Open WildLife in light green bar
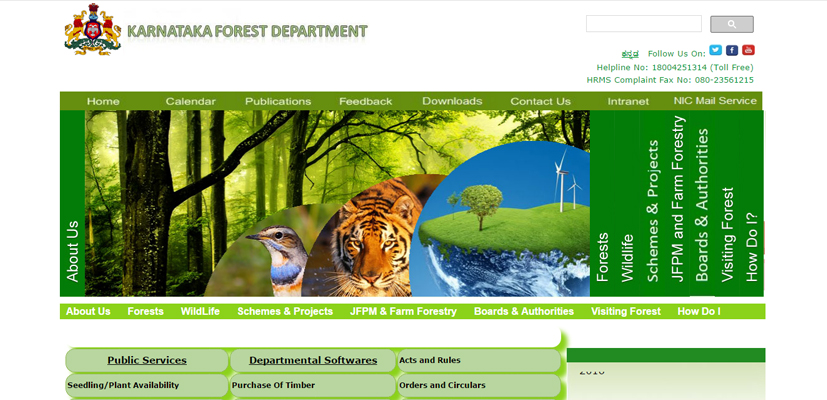Screen dimensions: 827x400 click(200, 311)
